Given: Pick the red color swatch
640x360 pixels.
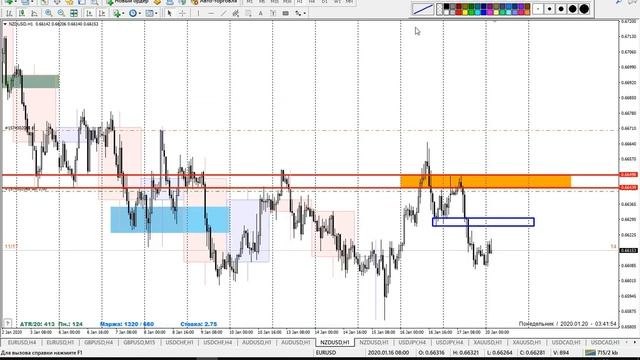Looking at the screenshot, I should click(x=459, y=12).
